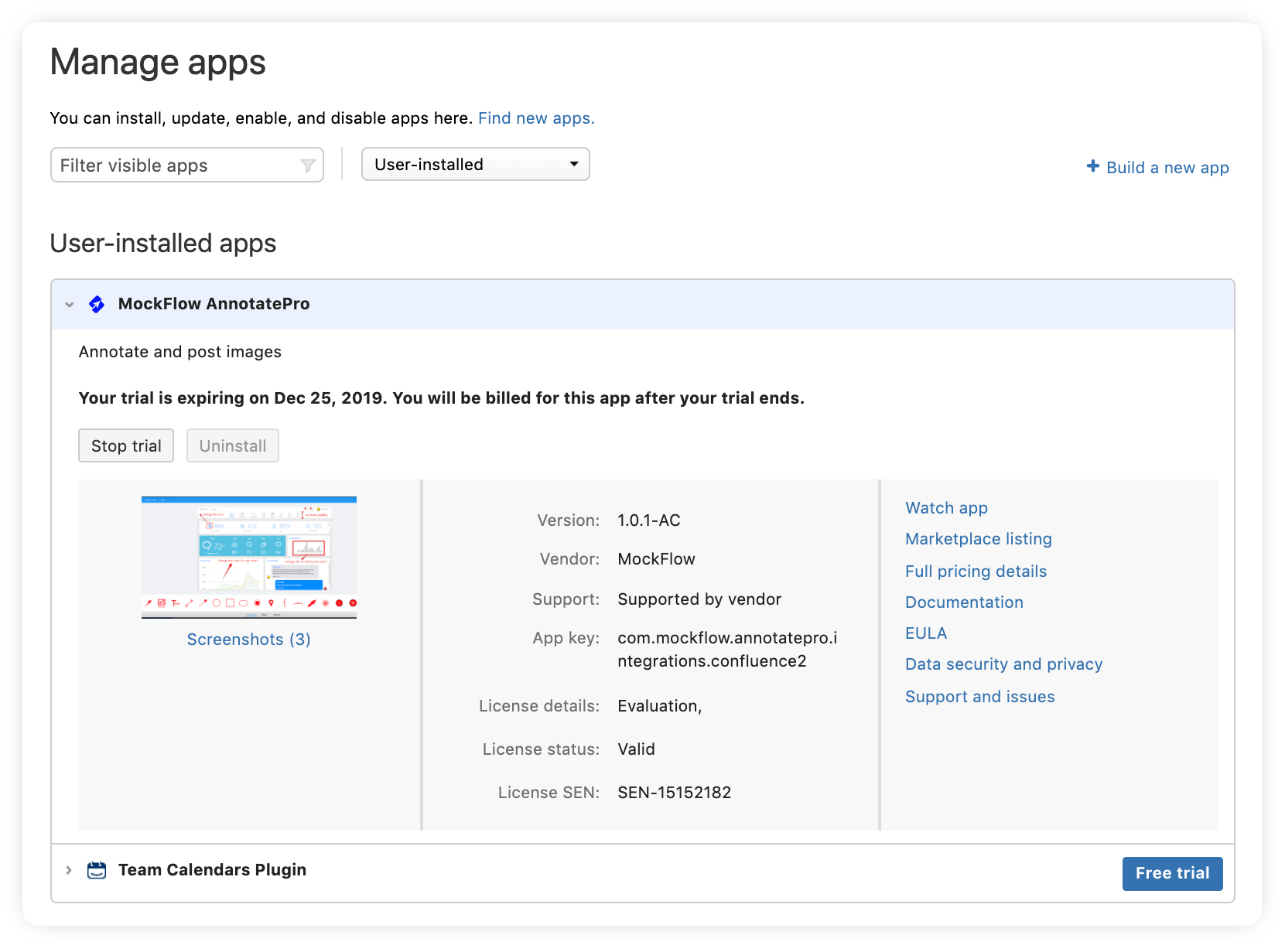Click the License SEN value SEN-15152182
The height and width of the screenshot is (952, 1285).
674,793
